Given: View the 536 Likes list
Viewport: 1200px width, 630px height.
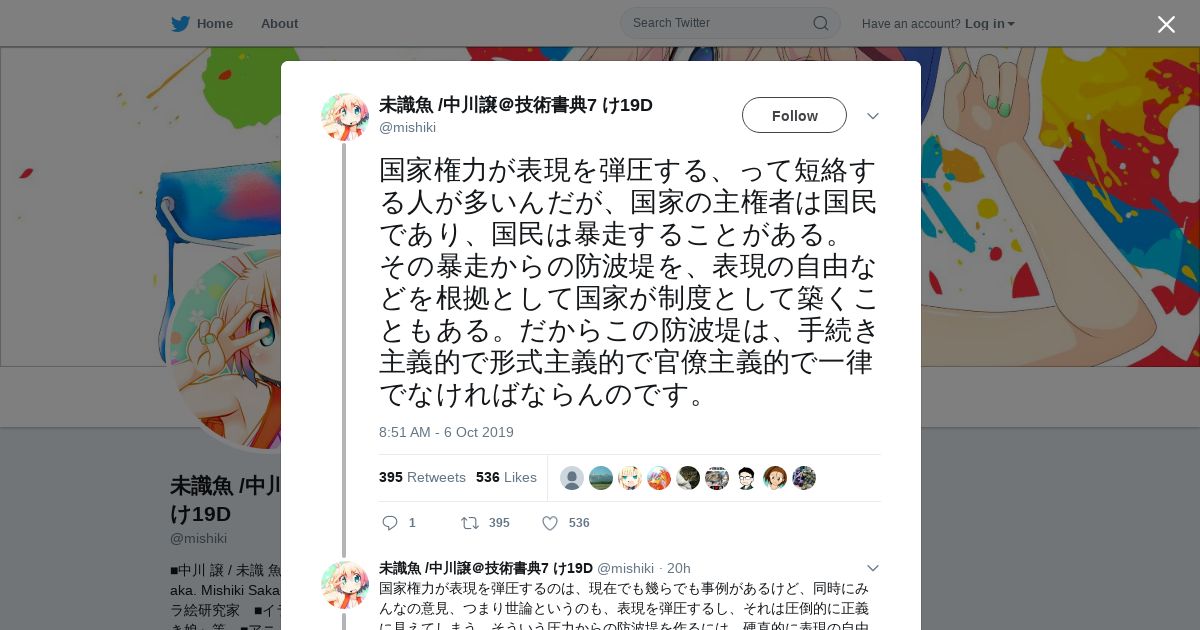Looking at the screenshot, I should [x=506, y=478].
